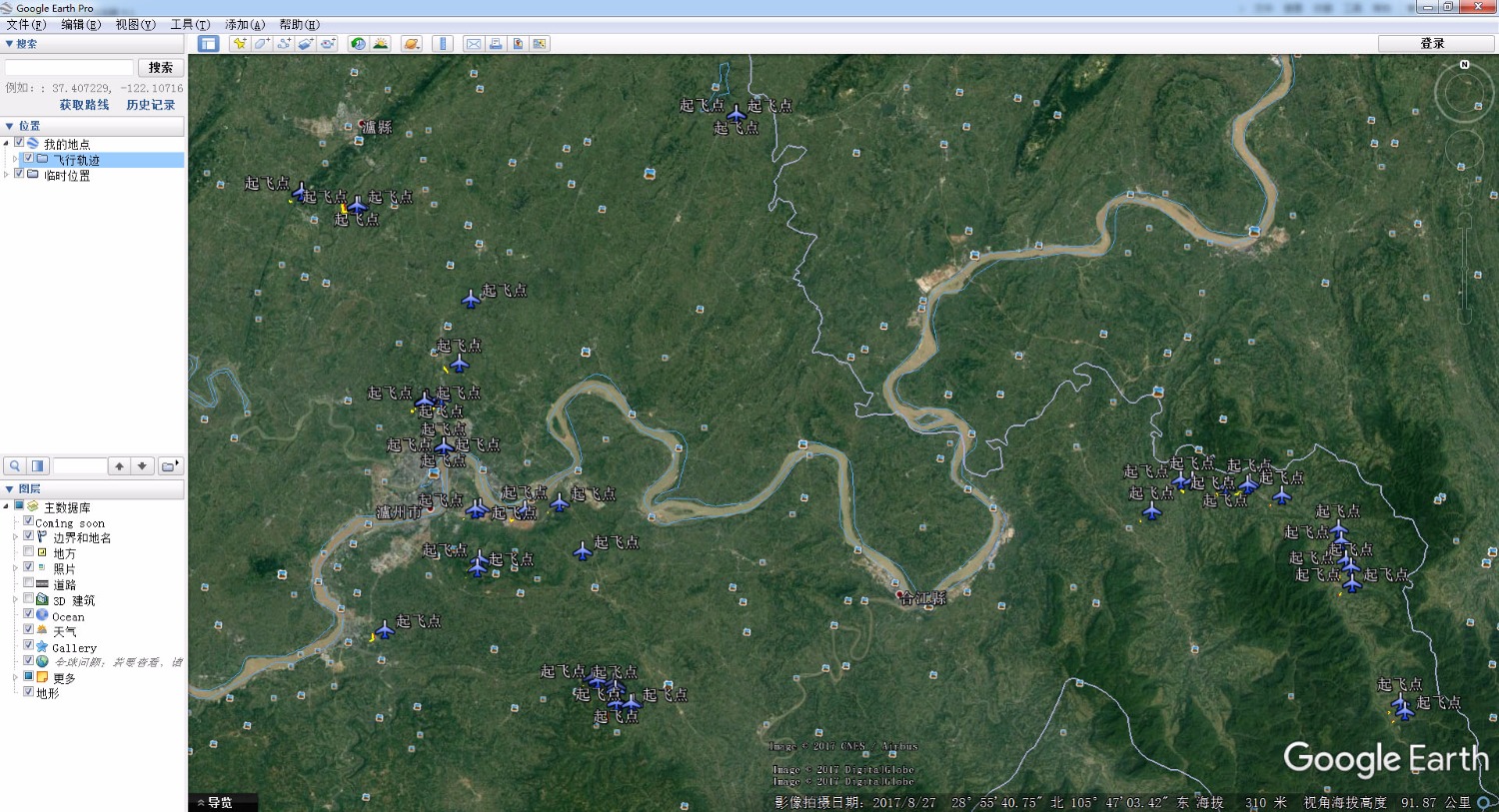Image resolution: width=1499 pixels, height=812 pixels.
Task: Show historical imagery clock icon
Action: coord(358,44)
